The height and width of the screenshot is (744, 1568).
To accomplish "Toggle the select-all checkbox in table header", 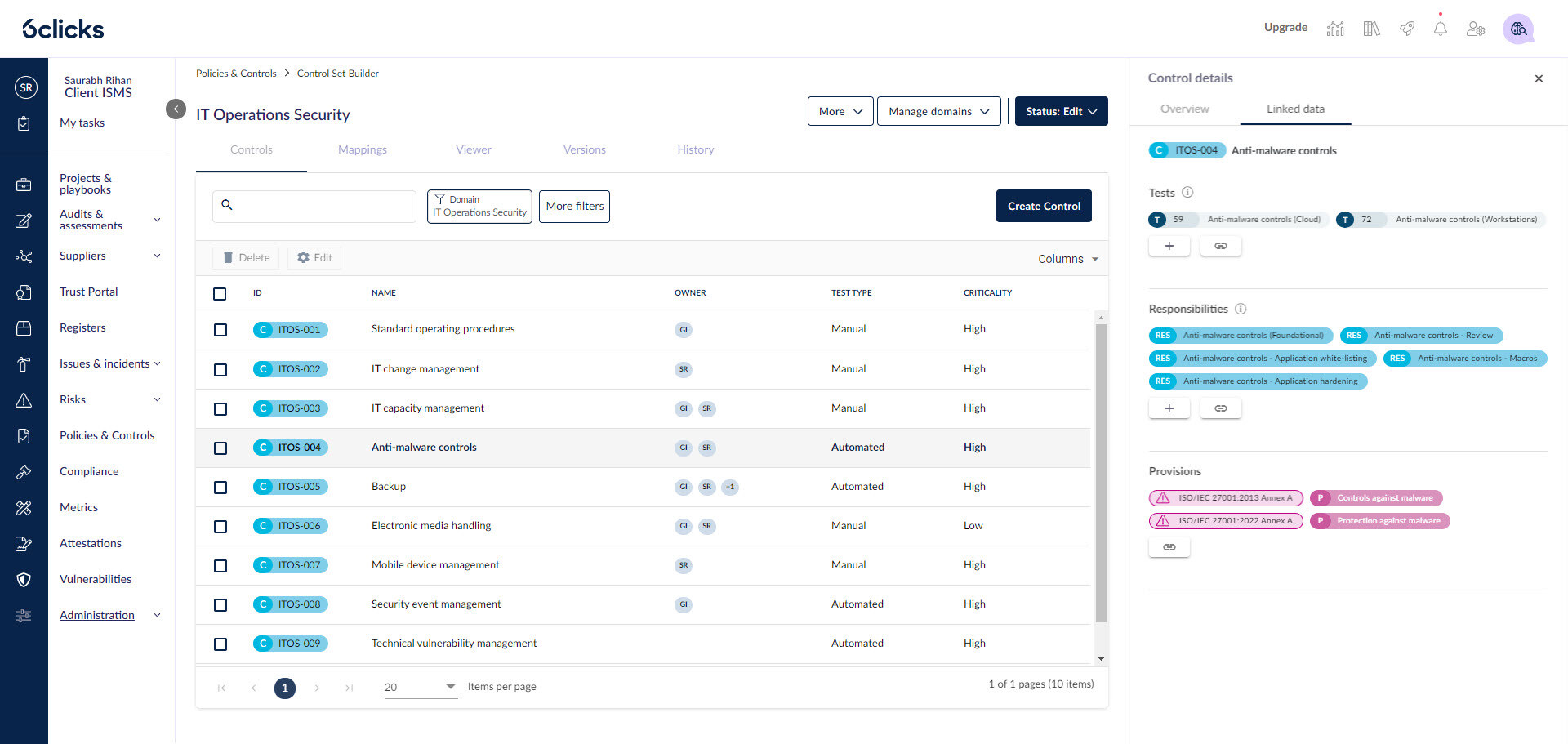I will pyautogui.click(x=220, y=294).
